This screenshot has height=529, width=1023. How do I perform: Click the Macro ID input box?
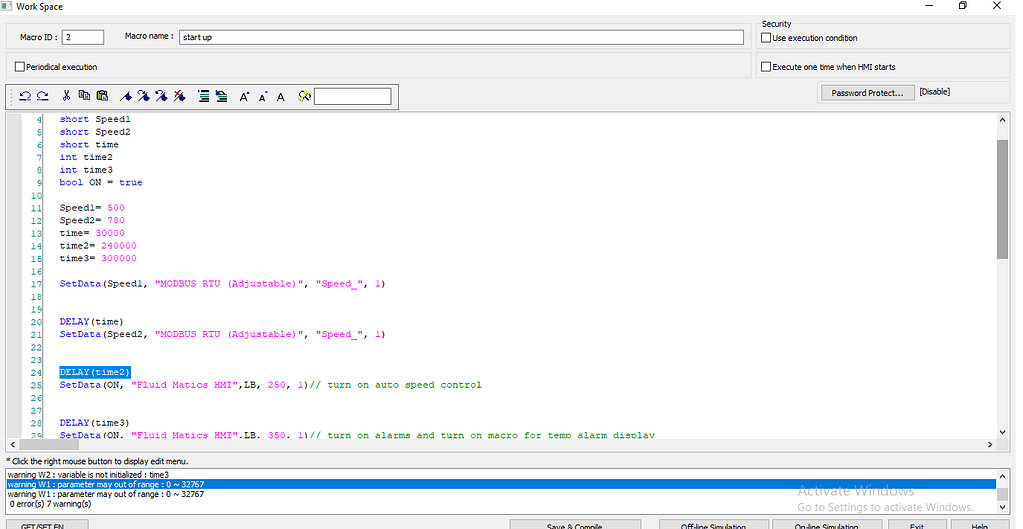pos(83,38)
